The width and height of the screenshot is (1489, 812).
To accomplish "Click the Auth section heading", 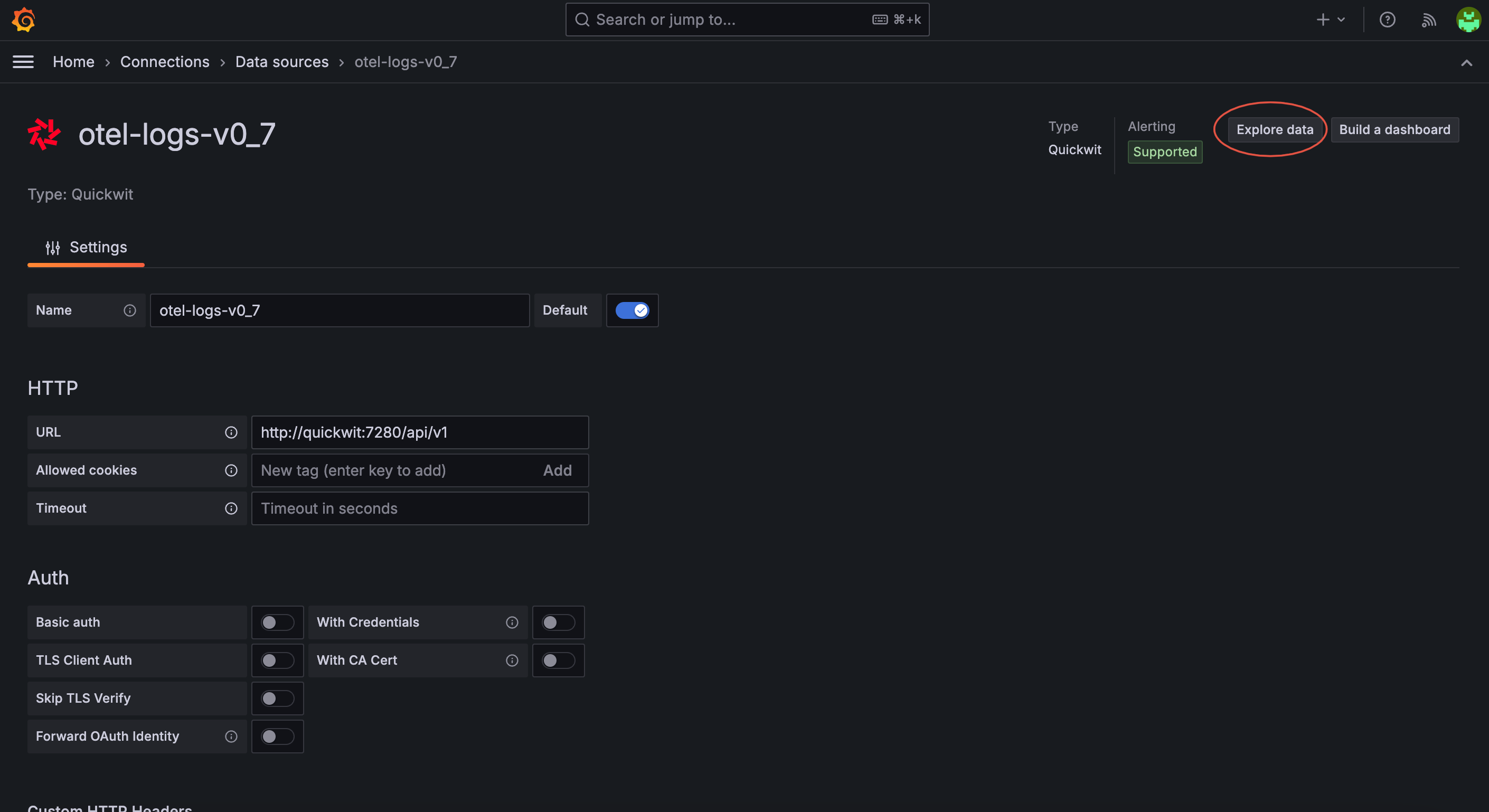I will (x=49, y=578).
